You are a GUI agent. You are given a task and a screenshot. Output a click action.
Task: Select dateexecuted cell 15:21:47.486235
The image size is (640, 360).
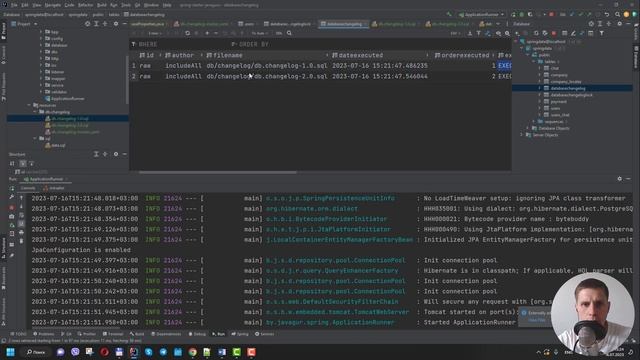click(x=380, y=66)
